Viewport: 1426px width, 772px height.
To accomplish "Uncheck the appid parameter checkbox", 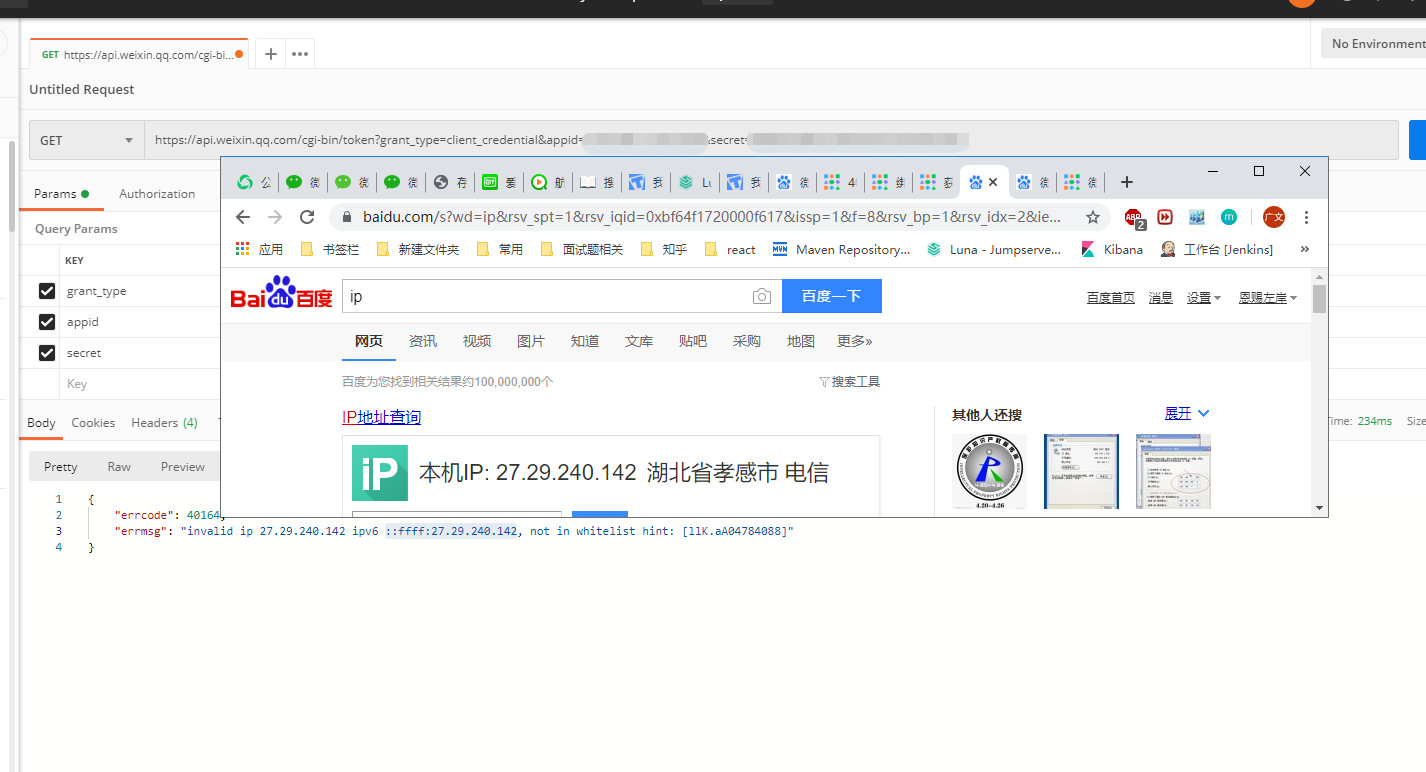I will pyautogui.click(x=46, y=322).
